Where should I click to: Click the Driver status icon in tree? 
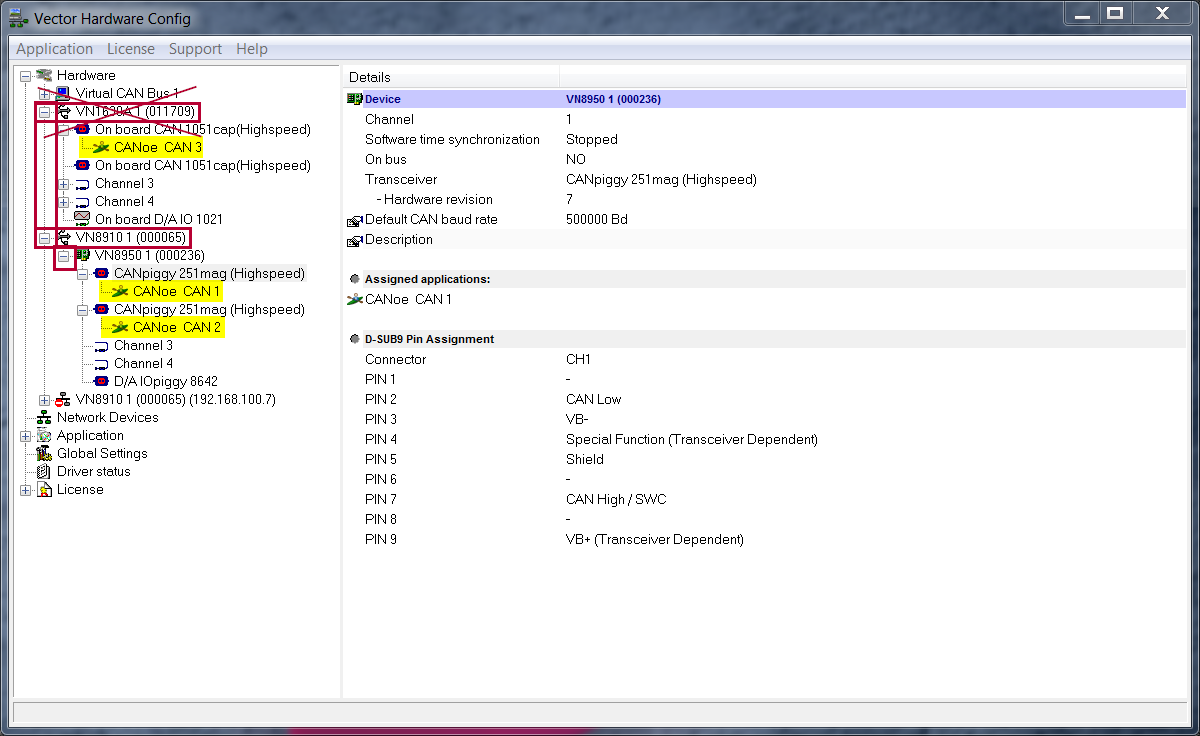43,472
